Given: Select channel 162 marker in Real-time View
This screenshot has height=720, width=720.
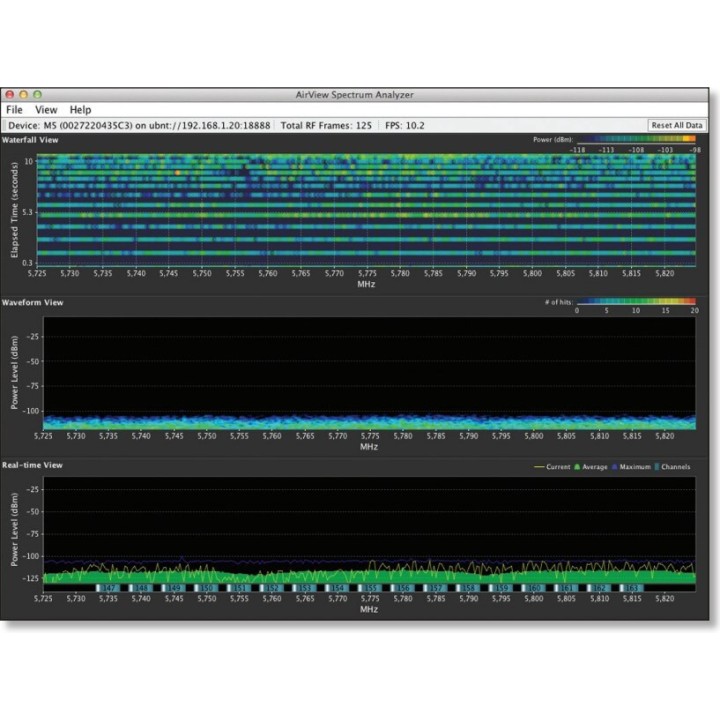Looking at the screenshot, I should (599, 588).
